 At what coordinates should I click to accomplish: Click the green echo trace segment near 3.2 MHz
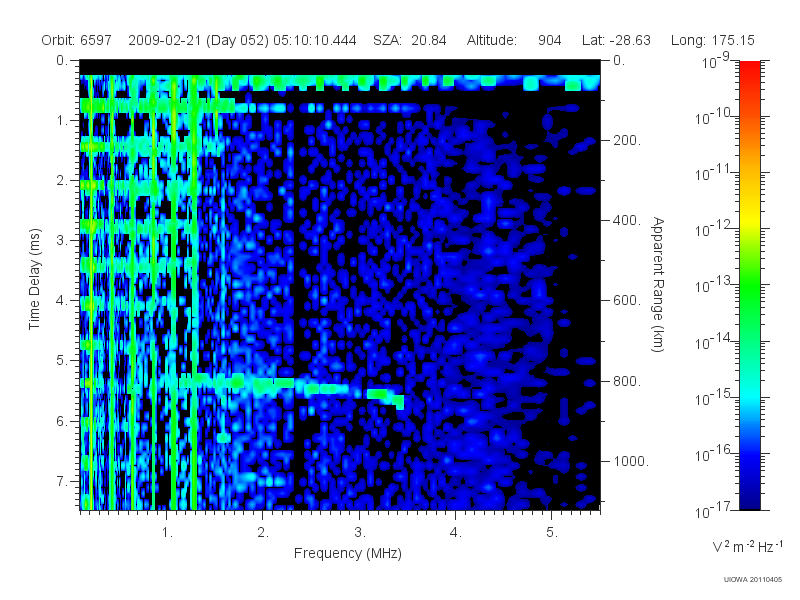pos(378,393)
